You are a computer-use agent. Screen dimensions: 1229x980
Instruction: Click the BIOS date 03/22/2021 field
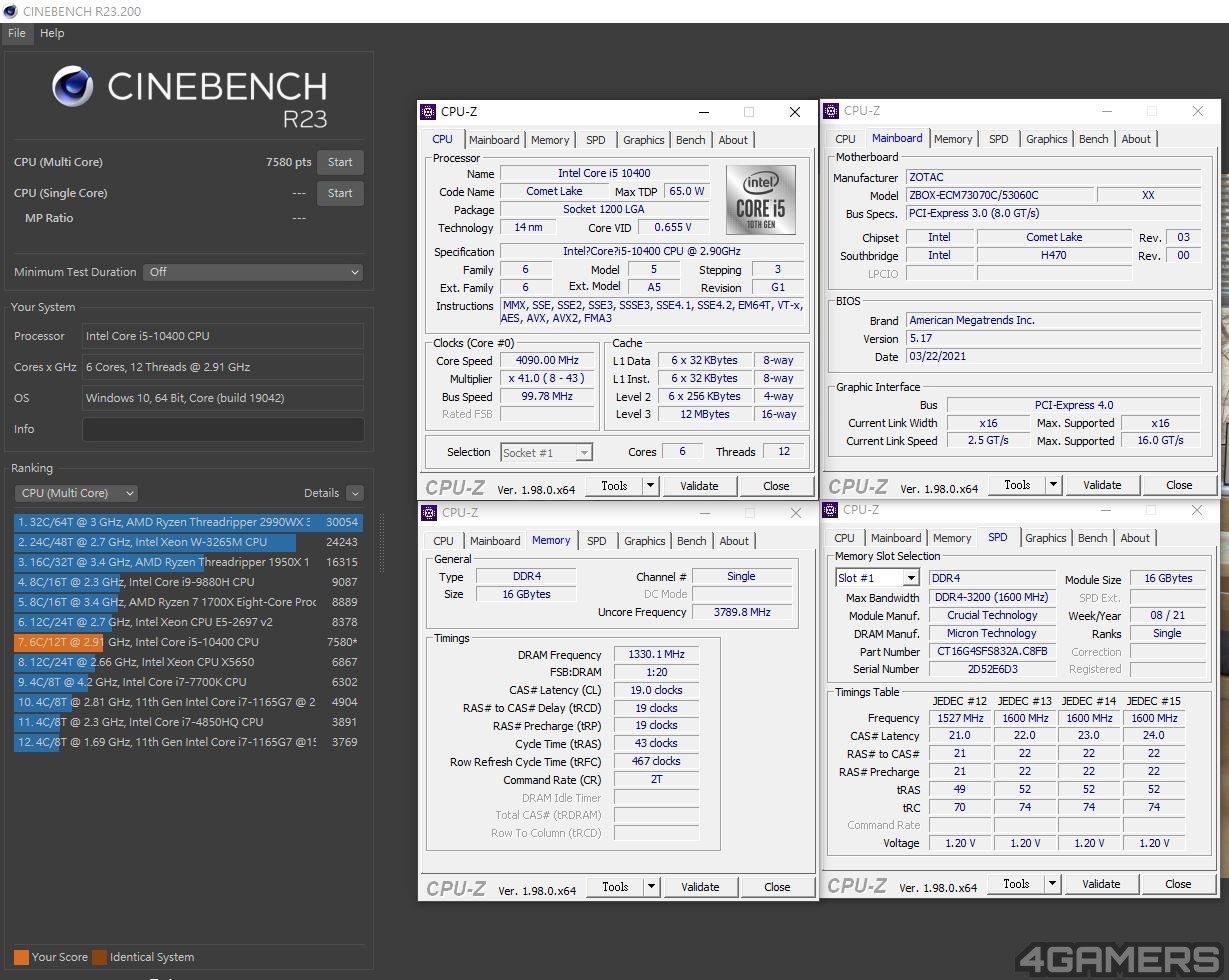(1054, 356)
